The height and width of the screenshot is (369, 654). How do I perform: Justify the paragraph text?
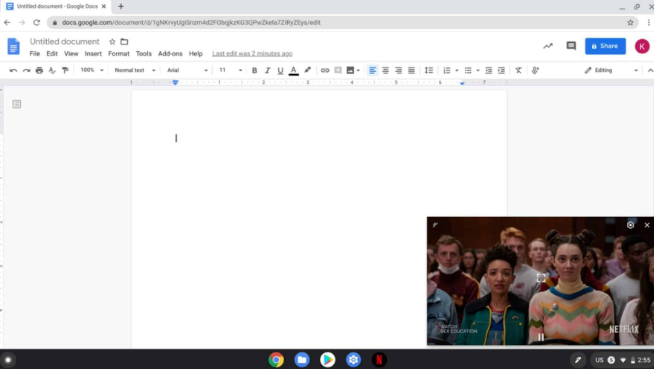[x=411, y=70]
